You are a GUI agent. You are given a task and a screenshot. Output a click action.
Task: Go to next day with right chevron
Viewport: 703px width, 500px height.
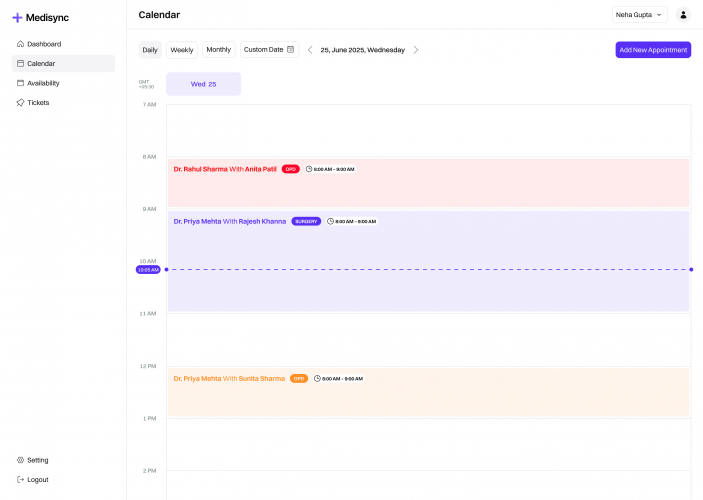(416, 50)
